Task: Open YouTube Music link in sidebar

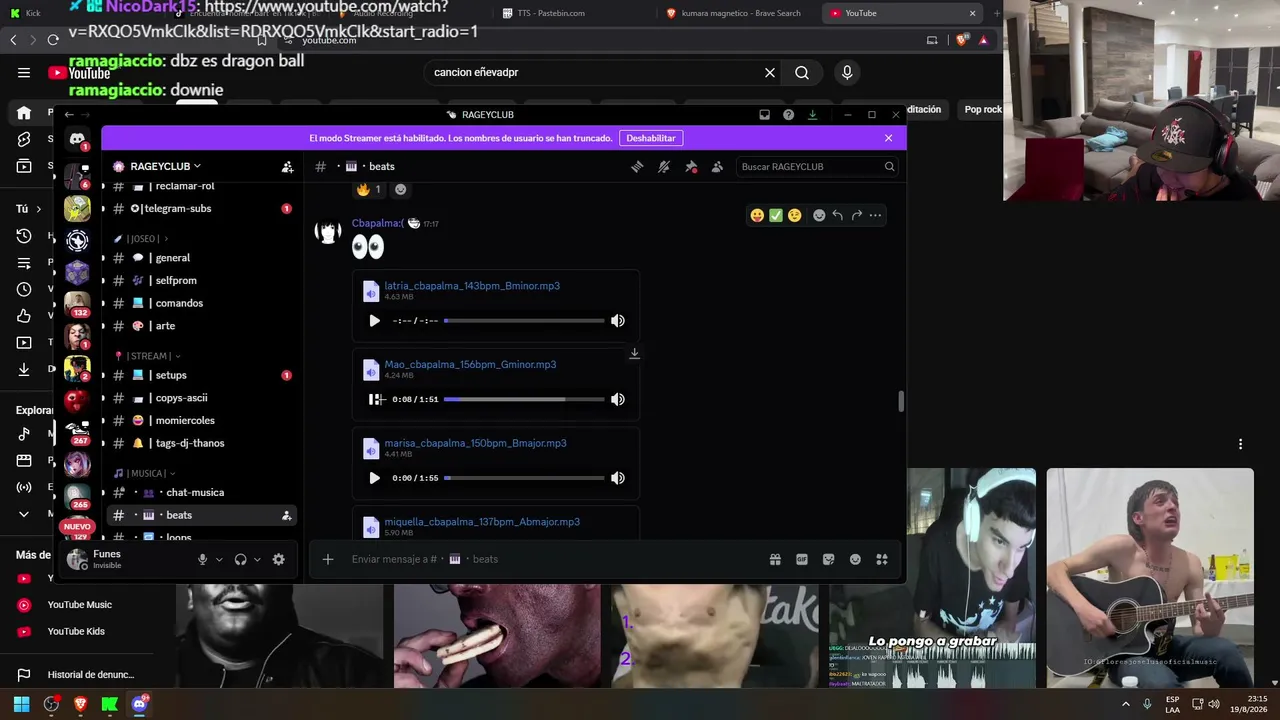Action: (79, 605)
